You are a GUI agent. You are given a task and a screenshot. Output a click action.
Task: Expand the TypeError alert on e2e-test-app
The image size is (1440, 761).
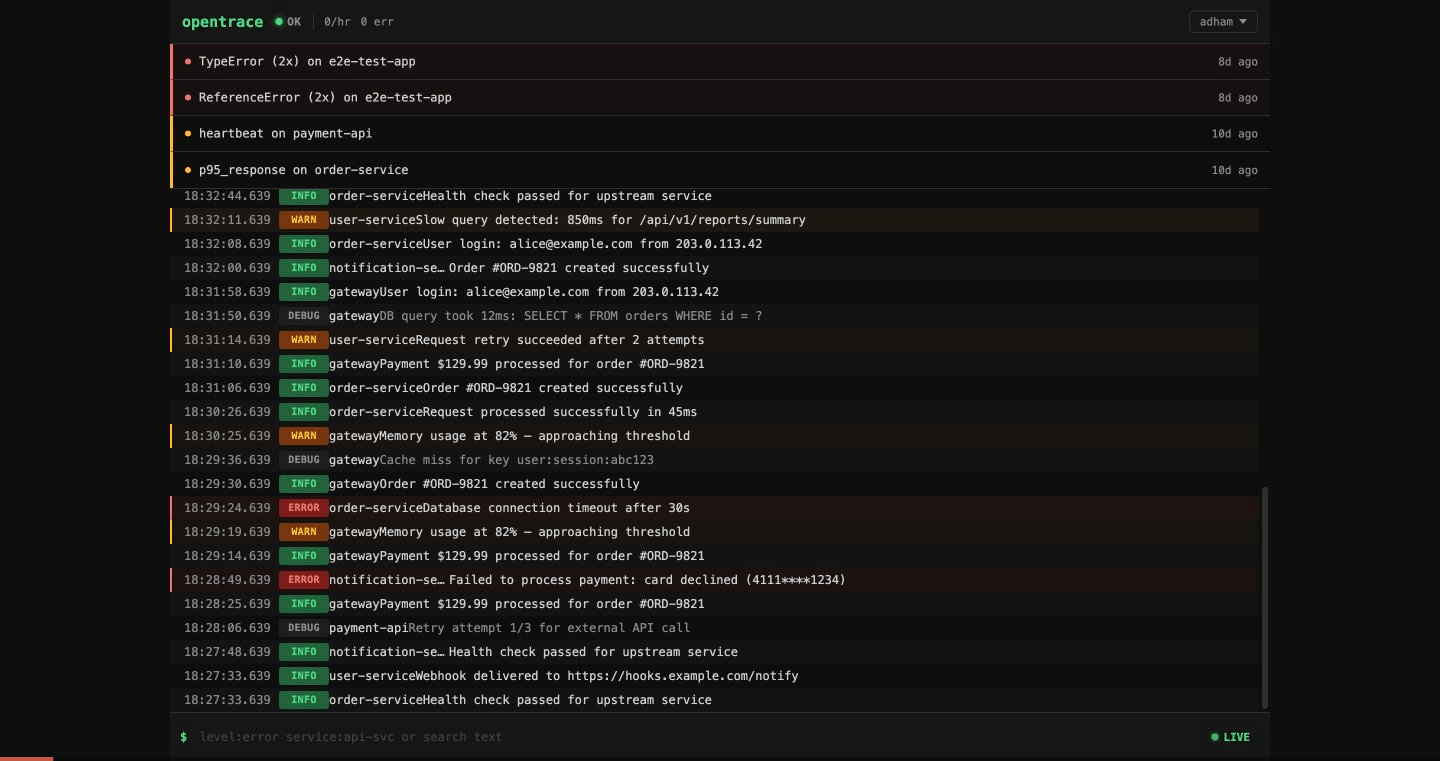click(x=700, y=61)
